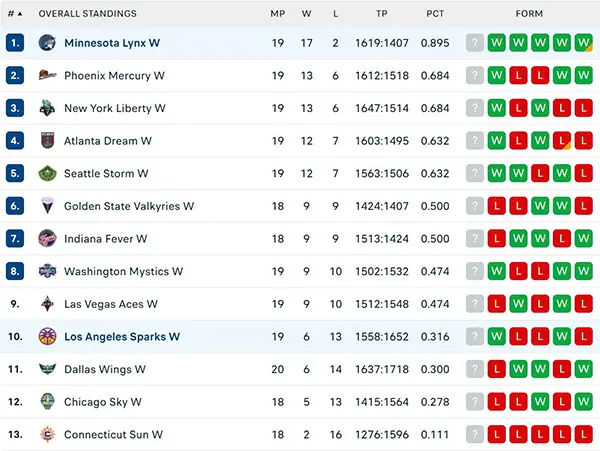The image size is (600, 451).
Task: Click rank badge 4 for Atlanta Dream
Action: [15, 140]
